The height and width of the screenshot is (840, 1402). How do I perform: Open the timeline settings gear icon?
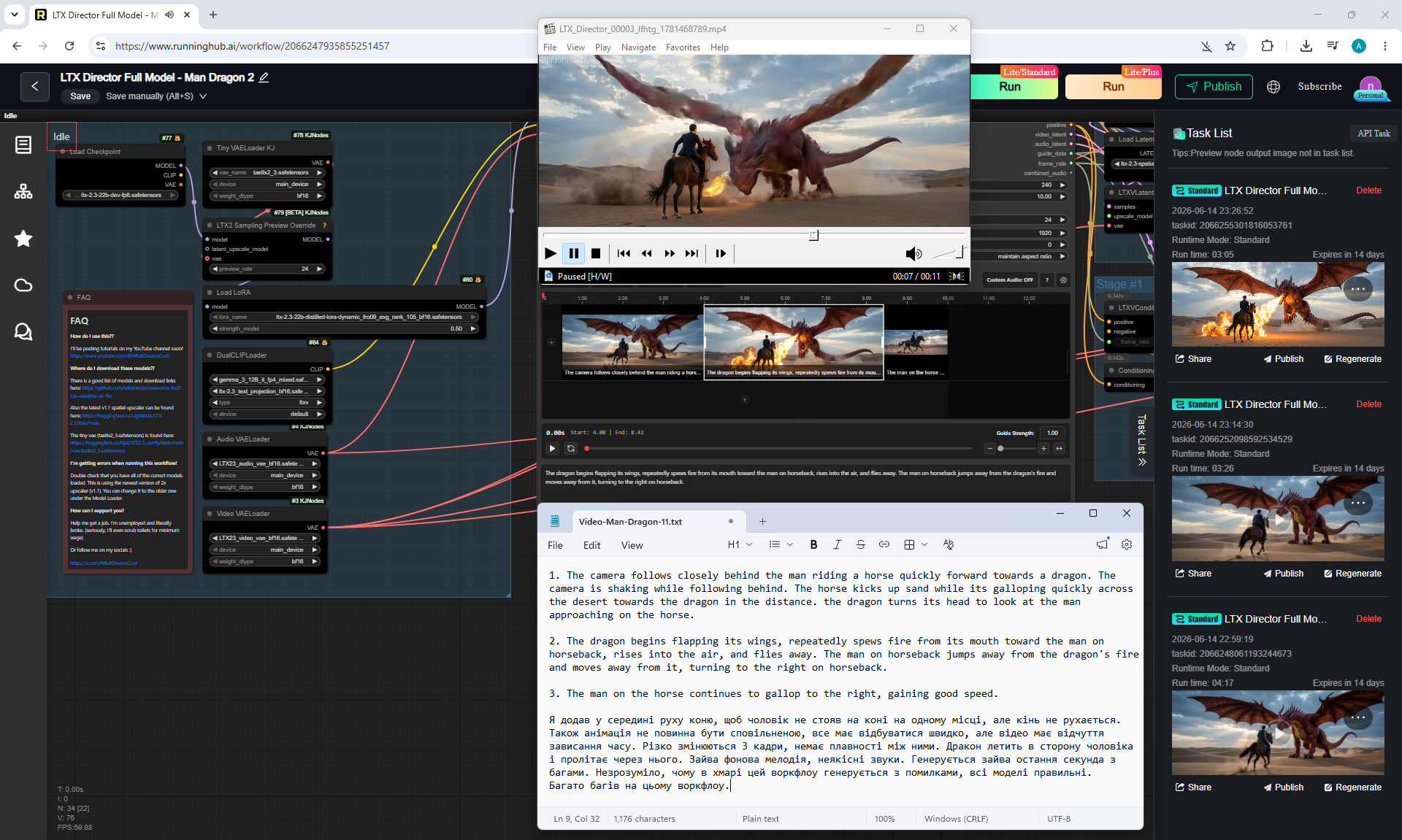[1063, 280]
